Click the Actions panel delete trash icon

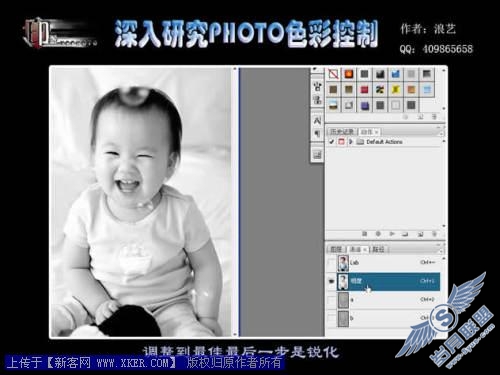[434, 234]
